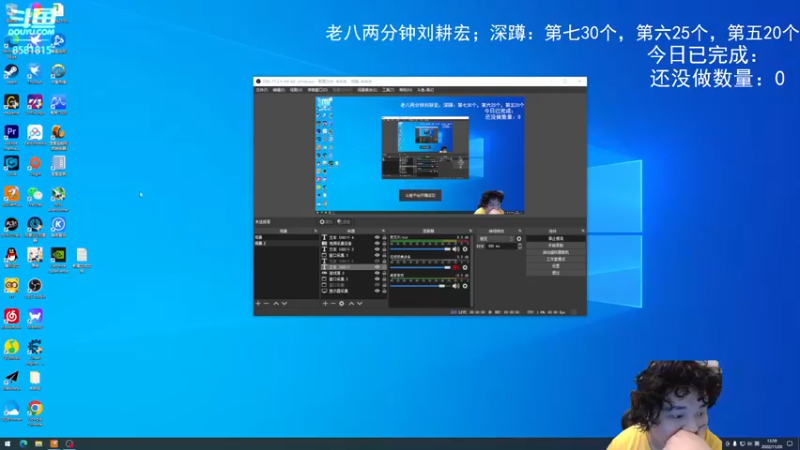800x450 pixels.
Task: Unmute the second mixer channel red speaker
Action: coord(456,267)
